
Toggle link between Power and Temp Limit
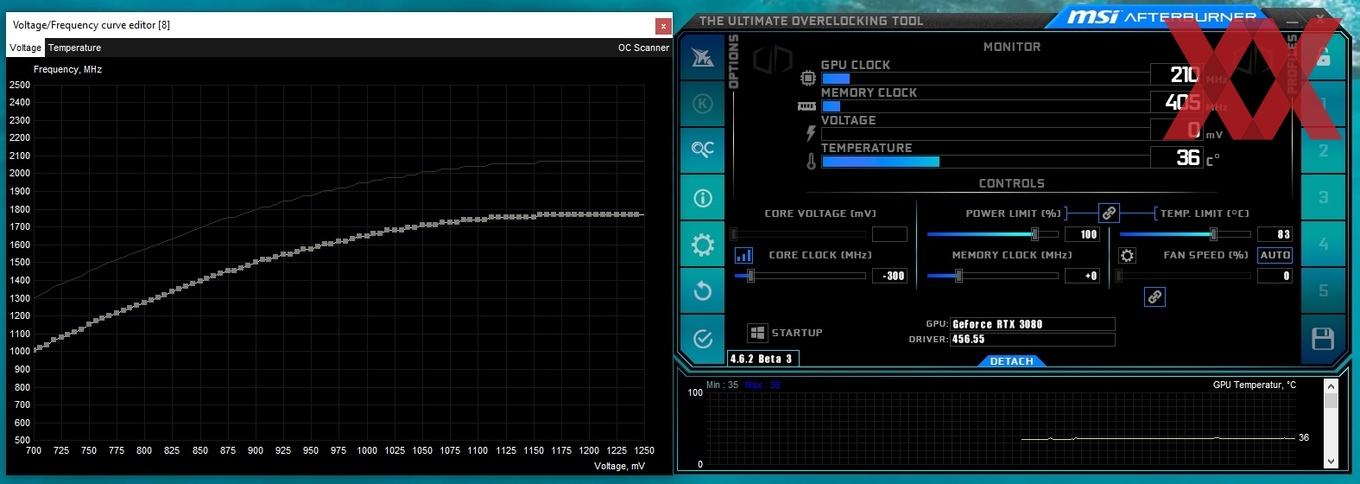(x=1108, y=213)
